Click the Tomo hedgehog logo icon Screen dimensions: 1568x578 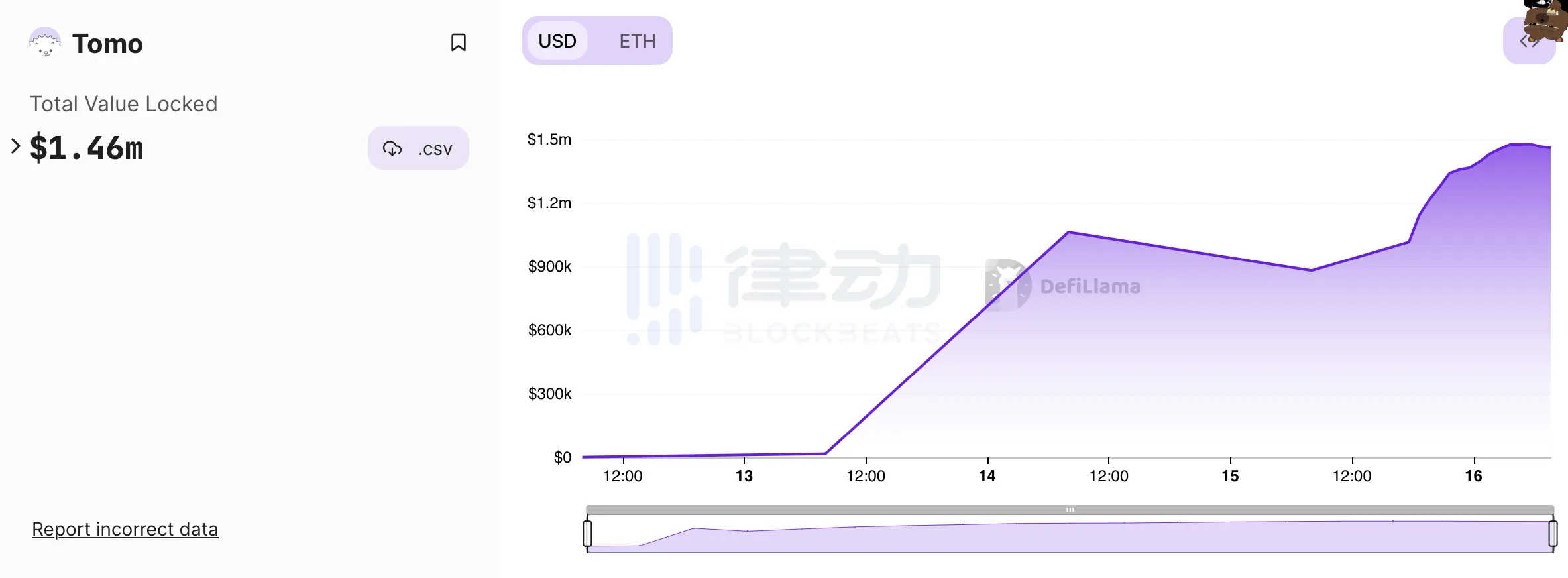44,43
